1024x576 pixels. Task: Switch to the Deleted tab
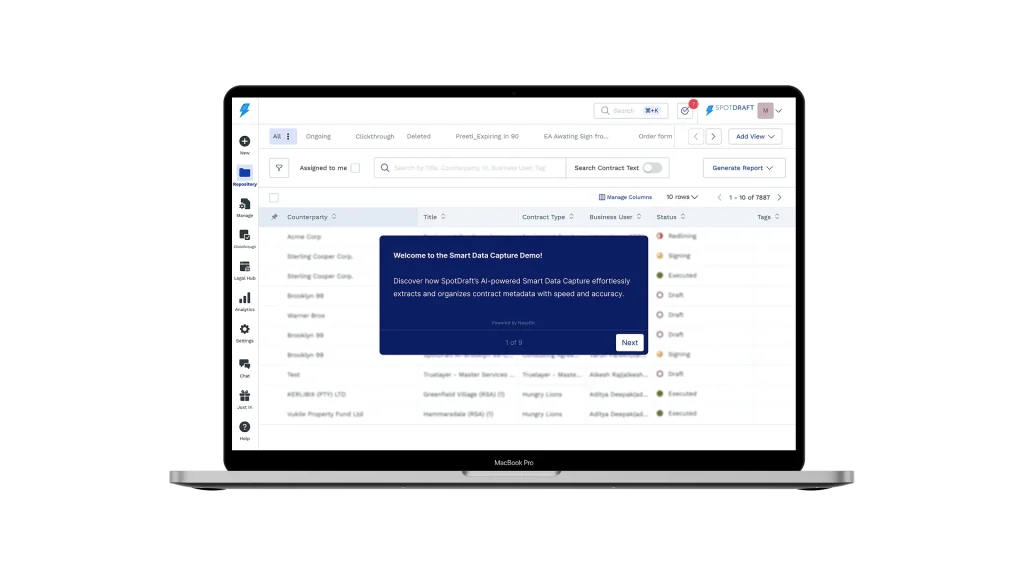point(419,136)
